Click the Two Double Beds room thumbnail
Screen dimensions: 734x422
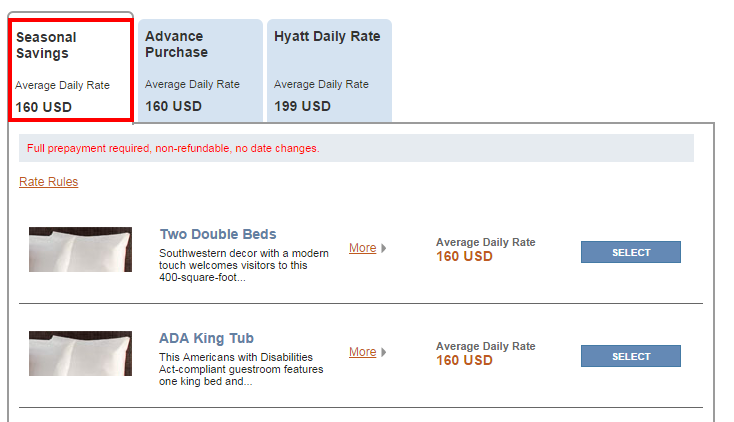[x=81, y=249]
